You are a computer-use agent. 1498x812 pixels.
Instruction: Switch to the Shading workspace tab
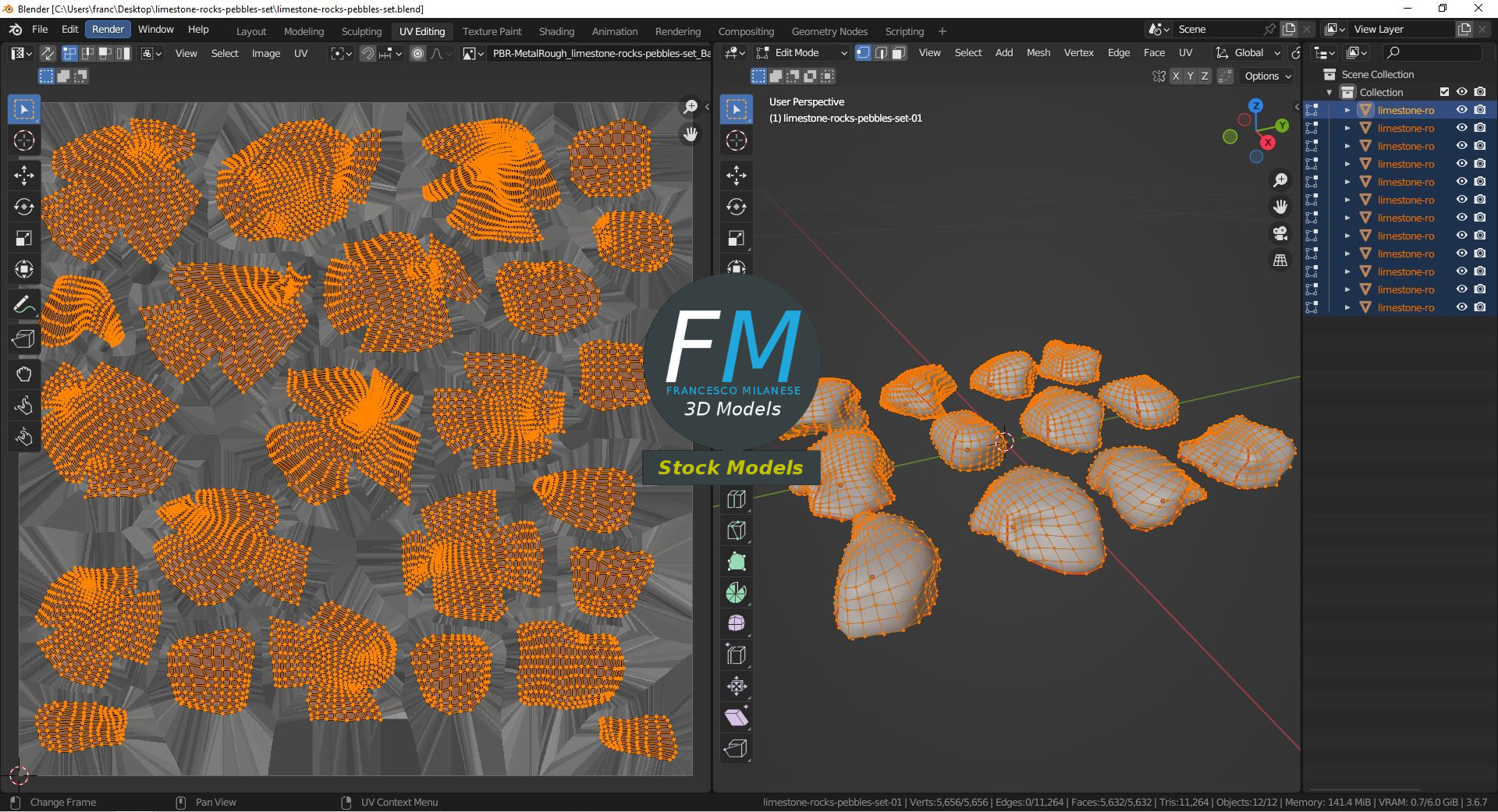[x=556, y=31]
